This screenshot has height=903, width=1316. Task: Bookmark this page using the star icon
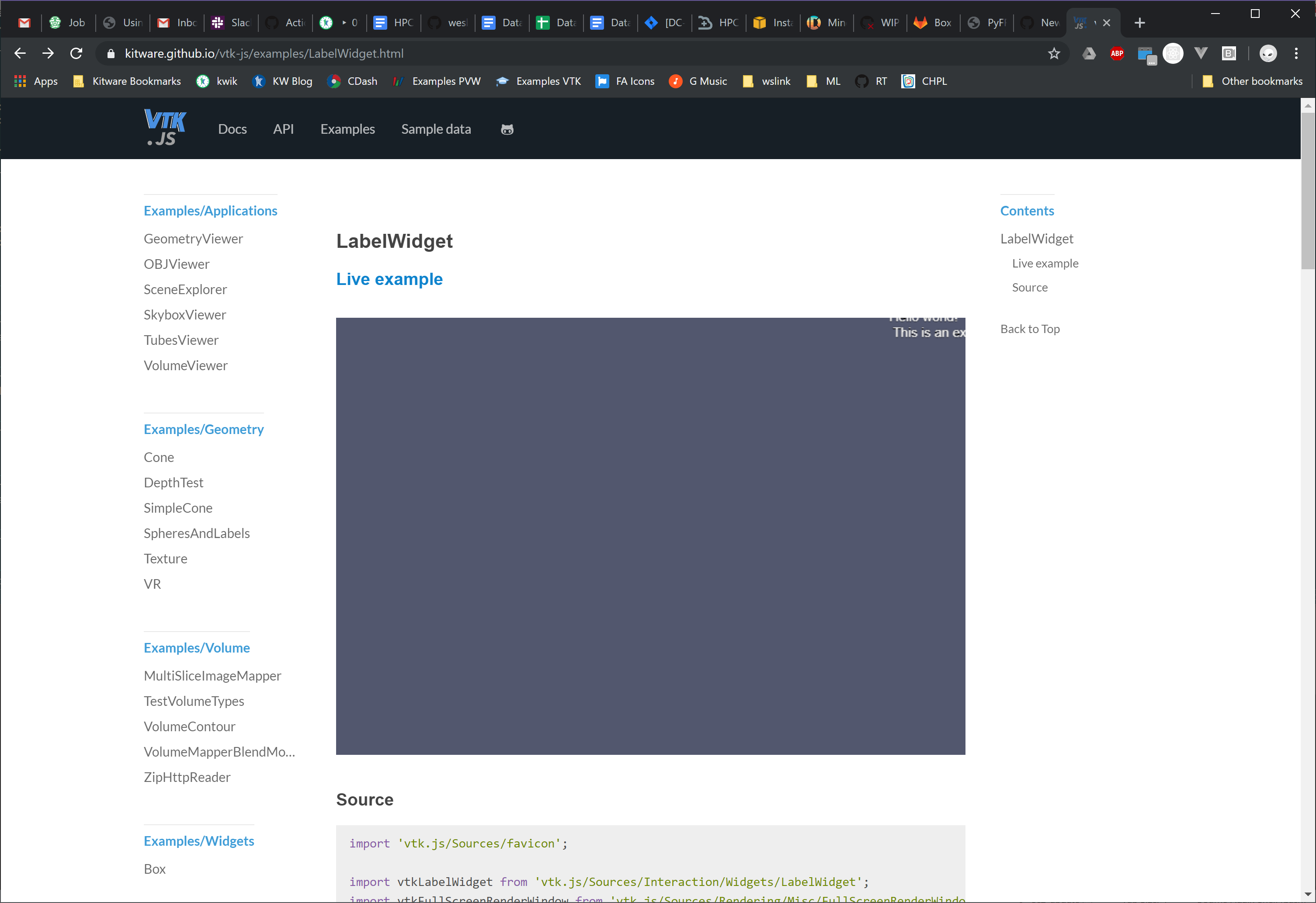click(x=1054, y=53)
